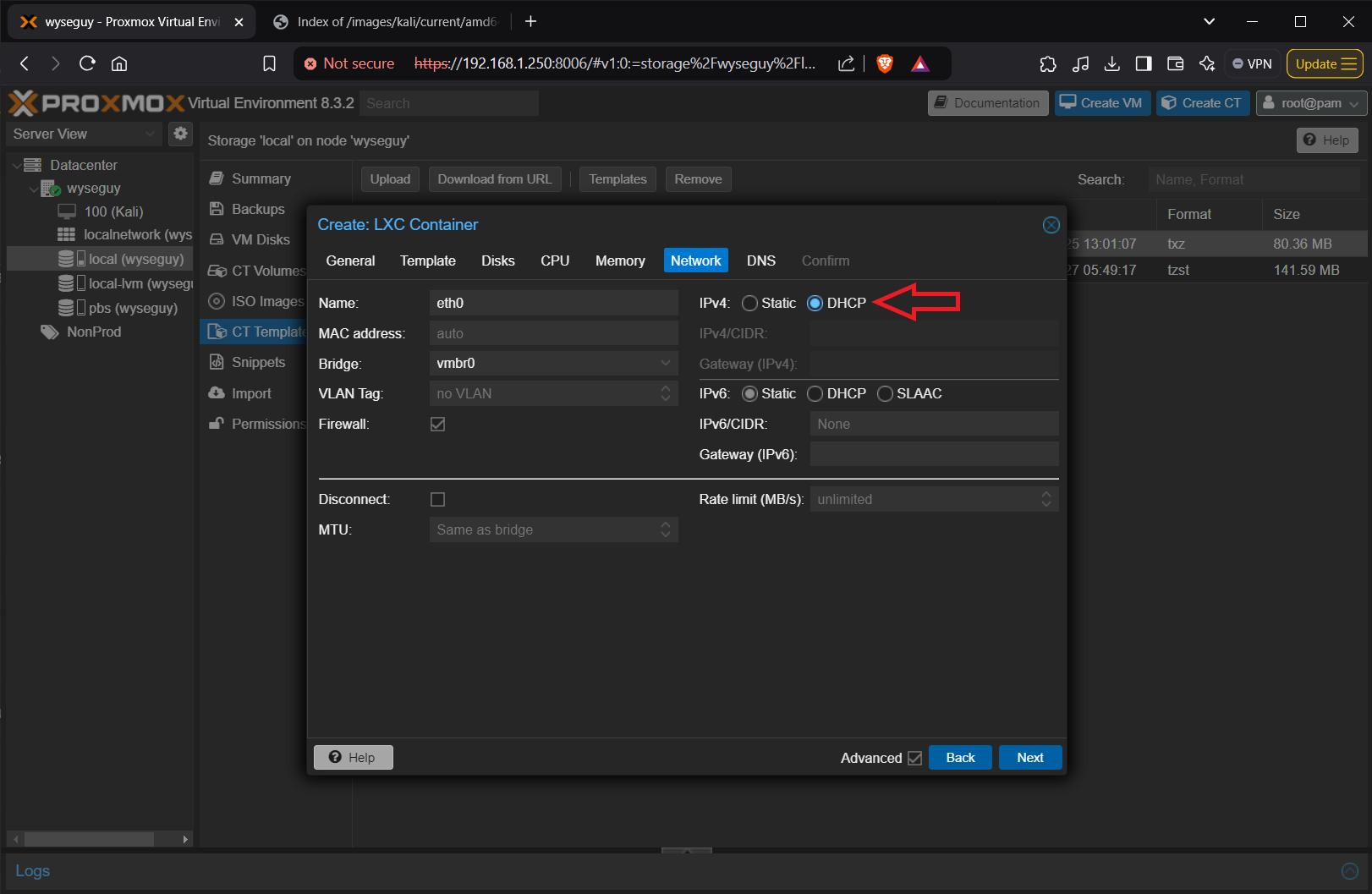Select pbs (wyseguy) storage in tree
The width and height of the screenshot is (1372, 894).
coord(118,308)
